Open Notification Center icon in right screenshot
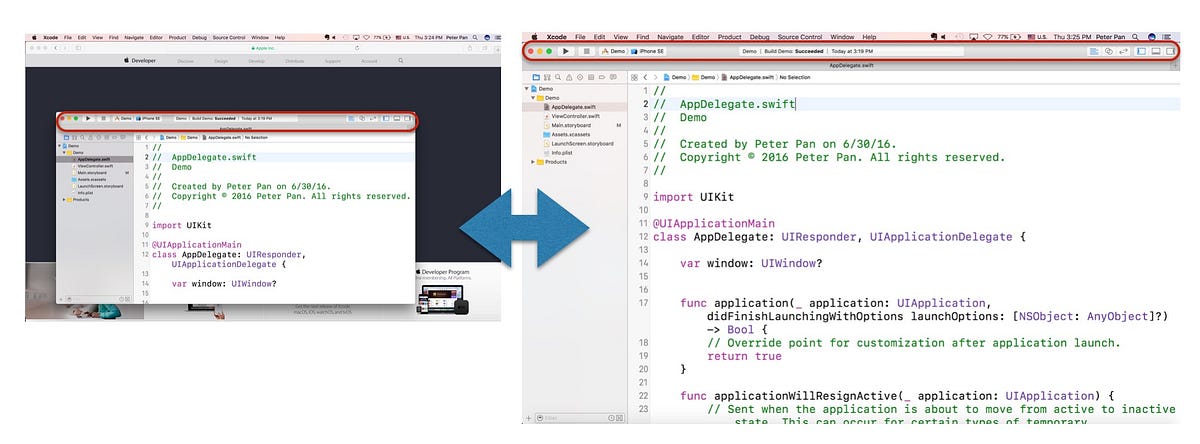The width and height of the screenshot is (1200, 444). pyautogui.click(x=1167, y=37)
